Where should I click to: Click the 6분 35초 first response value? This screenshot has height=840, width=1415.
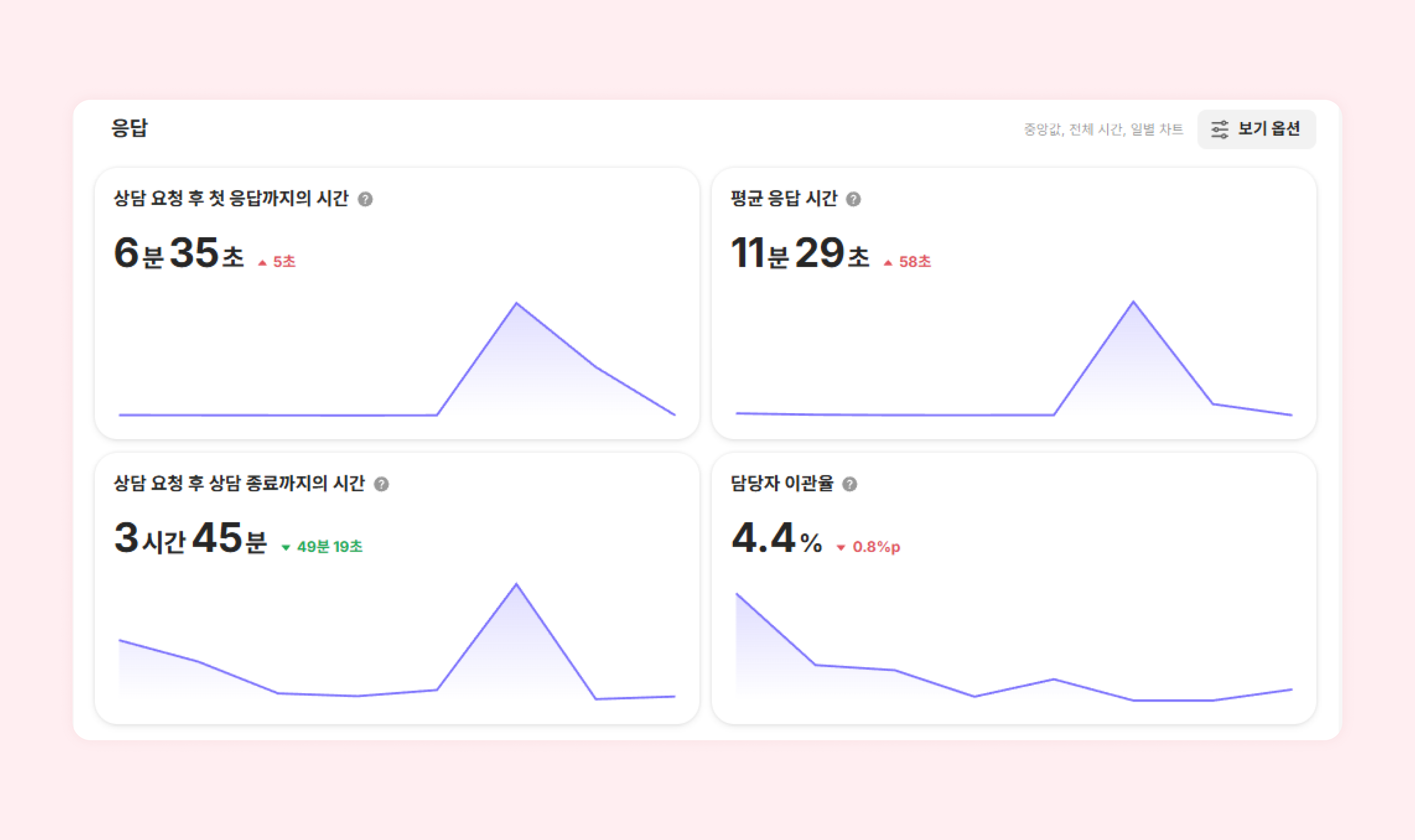(x=178, y=253)
